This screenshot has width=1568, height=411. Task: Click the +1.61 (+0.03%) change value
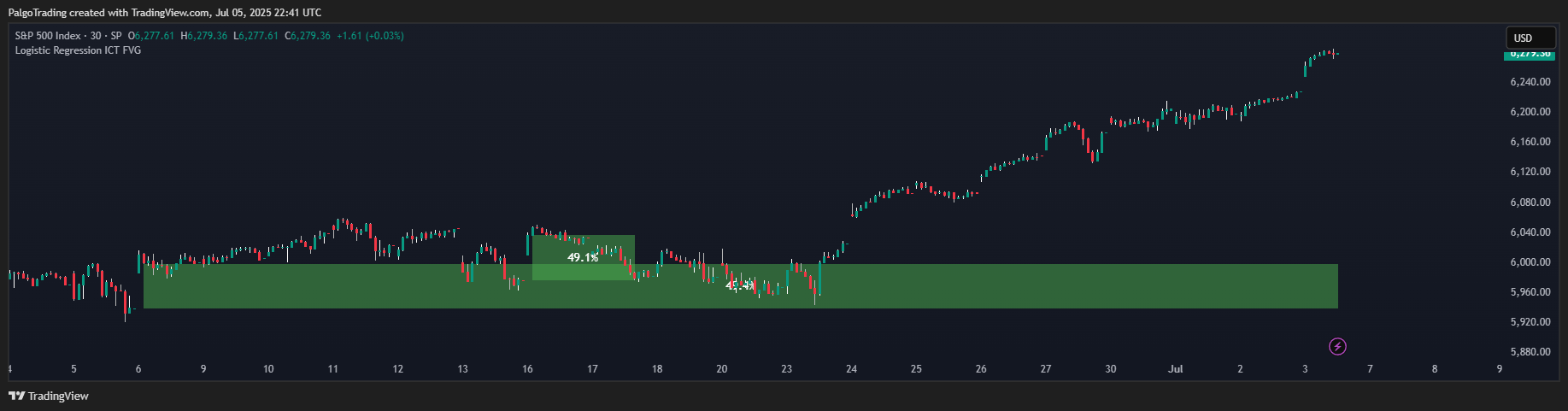[370, 36]
